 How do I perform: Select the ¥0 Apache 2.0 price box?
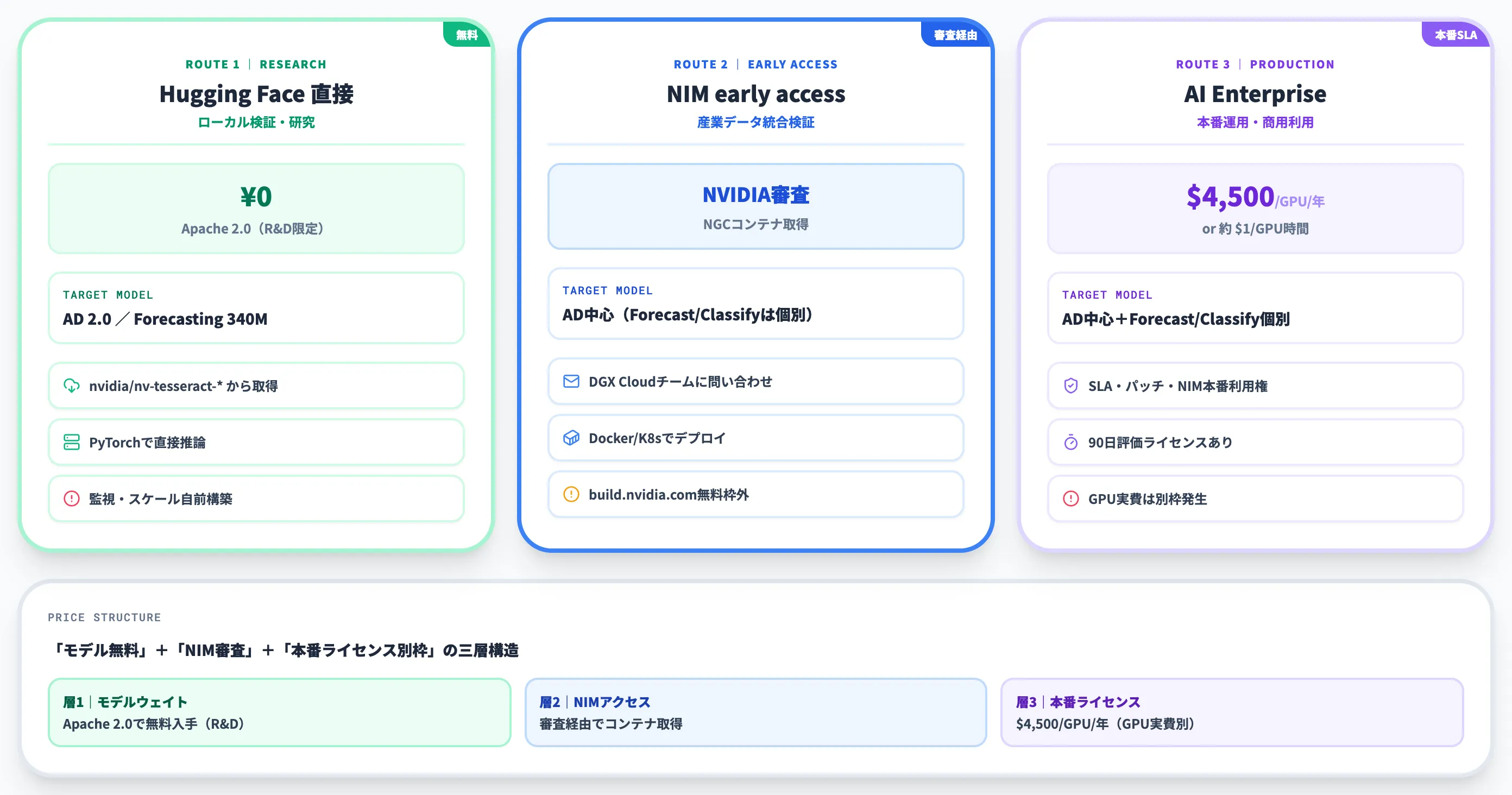point(256,209)
